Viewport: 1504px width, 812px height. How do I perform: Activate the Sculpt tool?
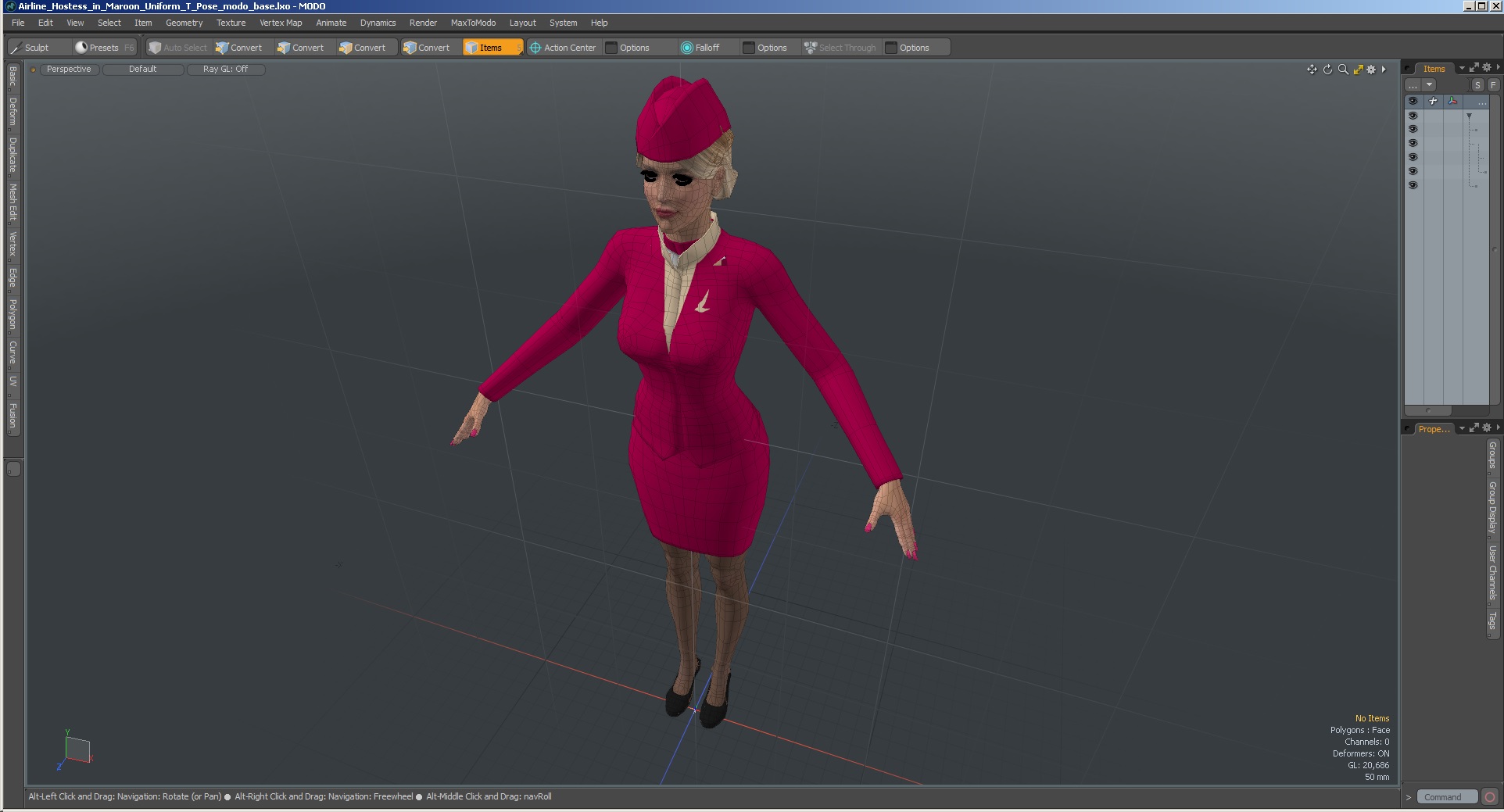click(39, 48)
